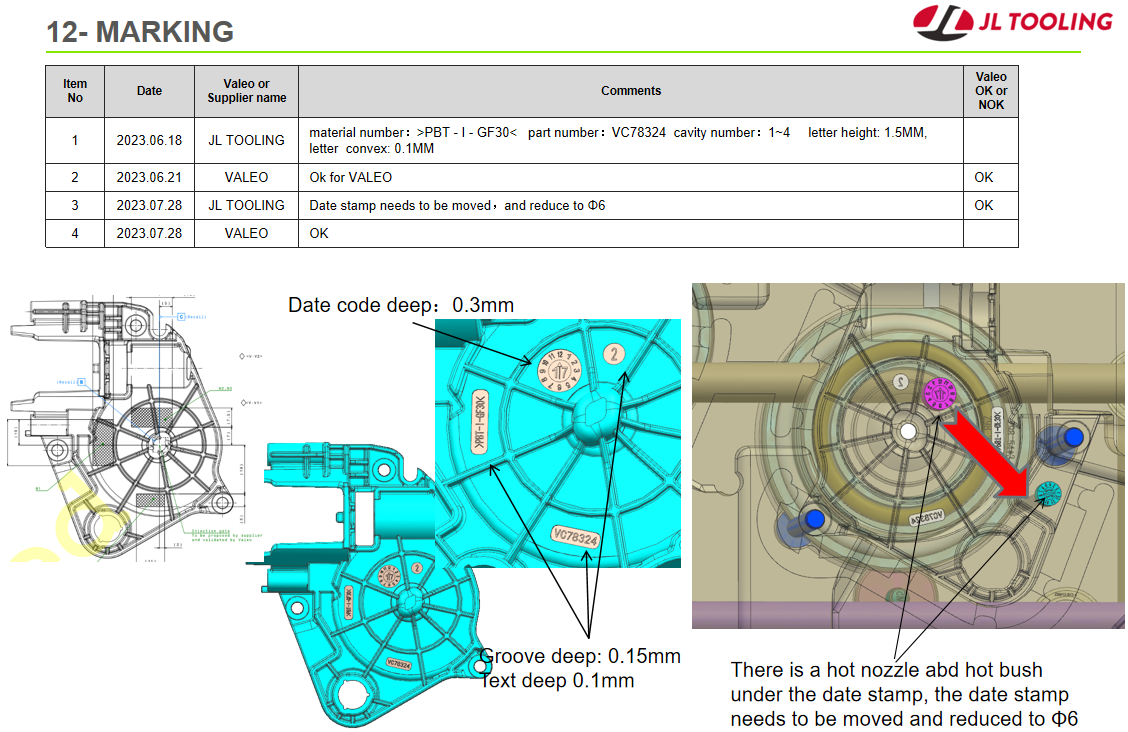
Task: Click the lower-left blue ejector pin
Action: point(814,518)
